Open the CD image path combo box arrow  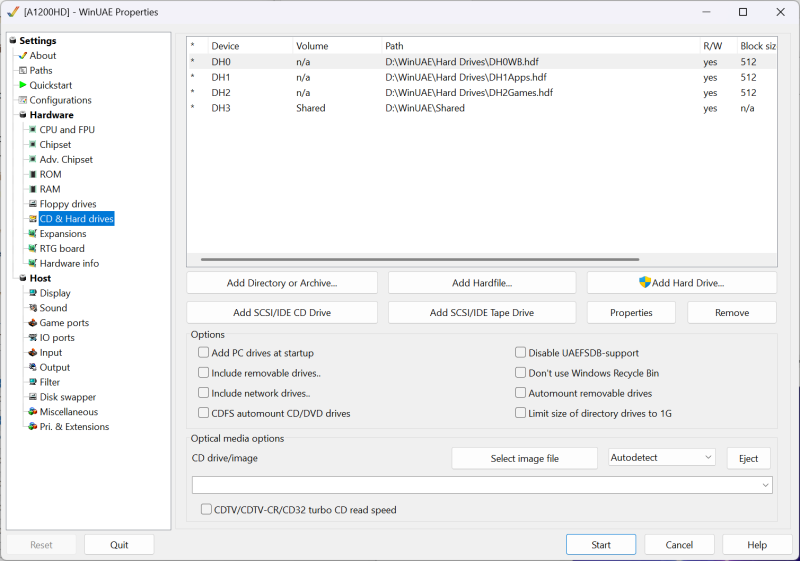(x=765, y=485)
